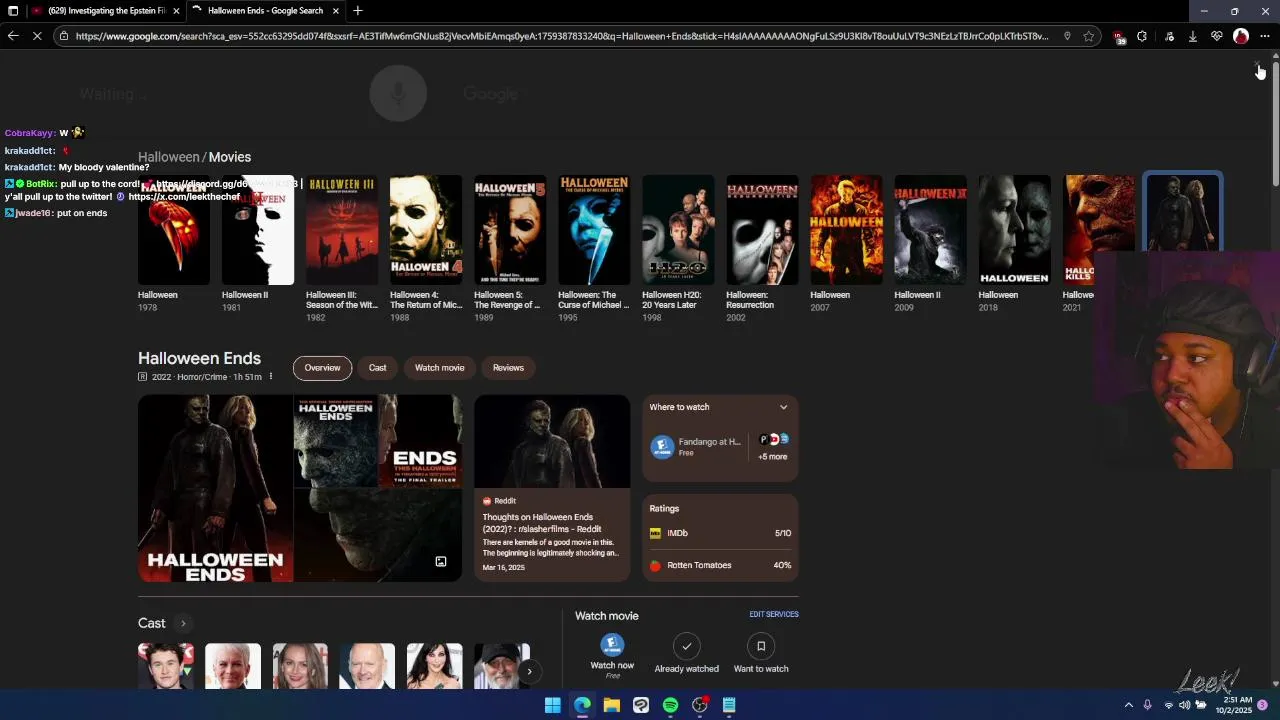Screen dimensions: 1280x720
Task: Open the large Halloween Ends poster image
Action: tap(215, 488)
